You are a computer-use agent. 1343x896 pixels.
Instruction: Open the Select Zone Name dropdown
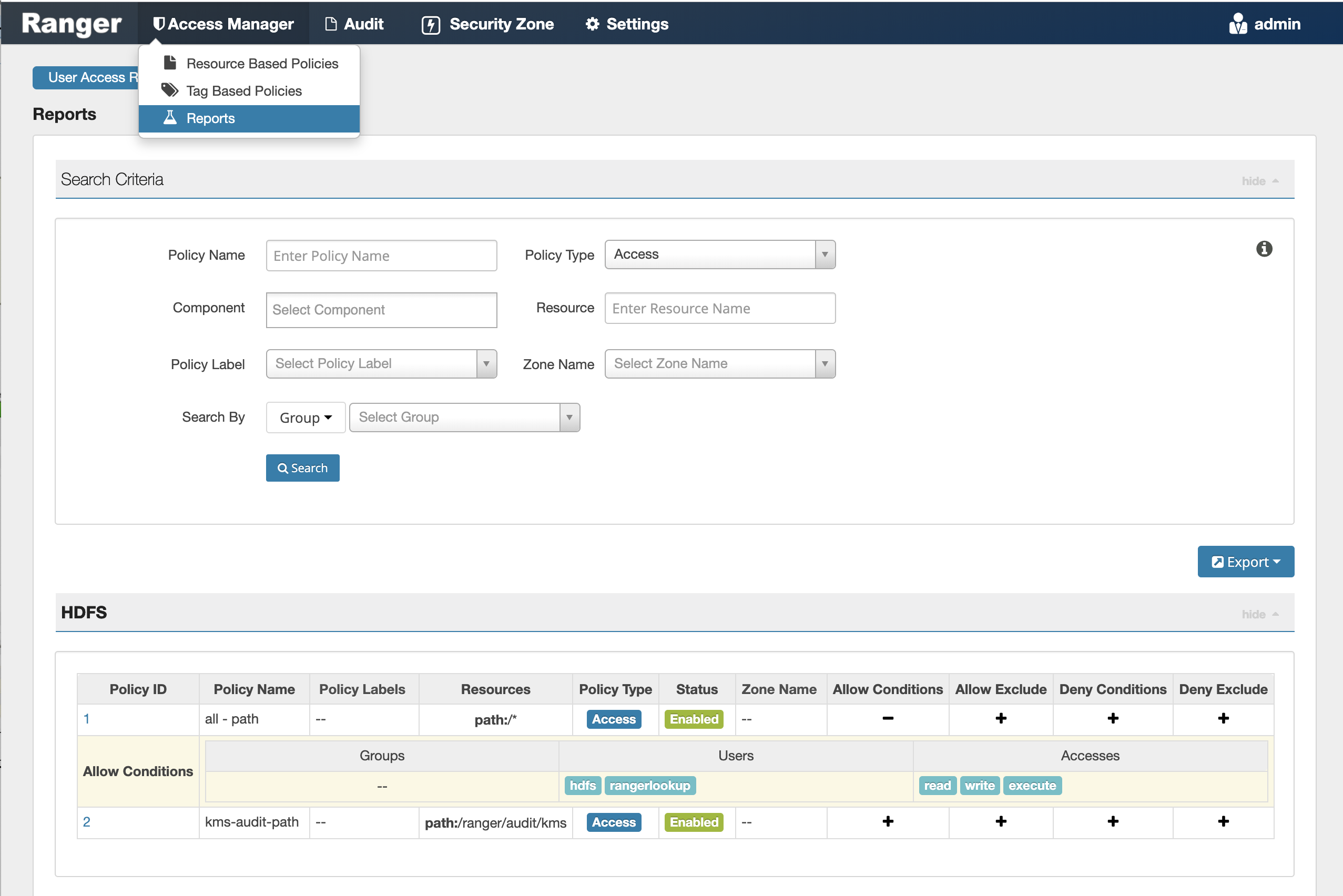pos(719,364)
